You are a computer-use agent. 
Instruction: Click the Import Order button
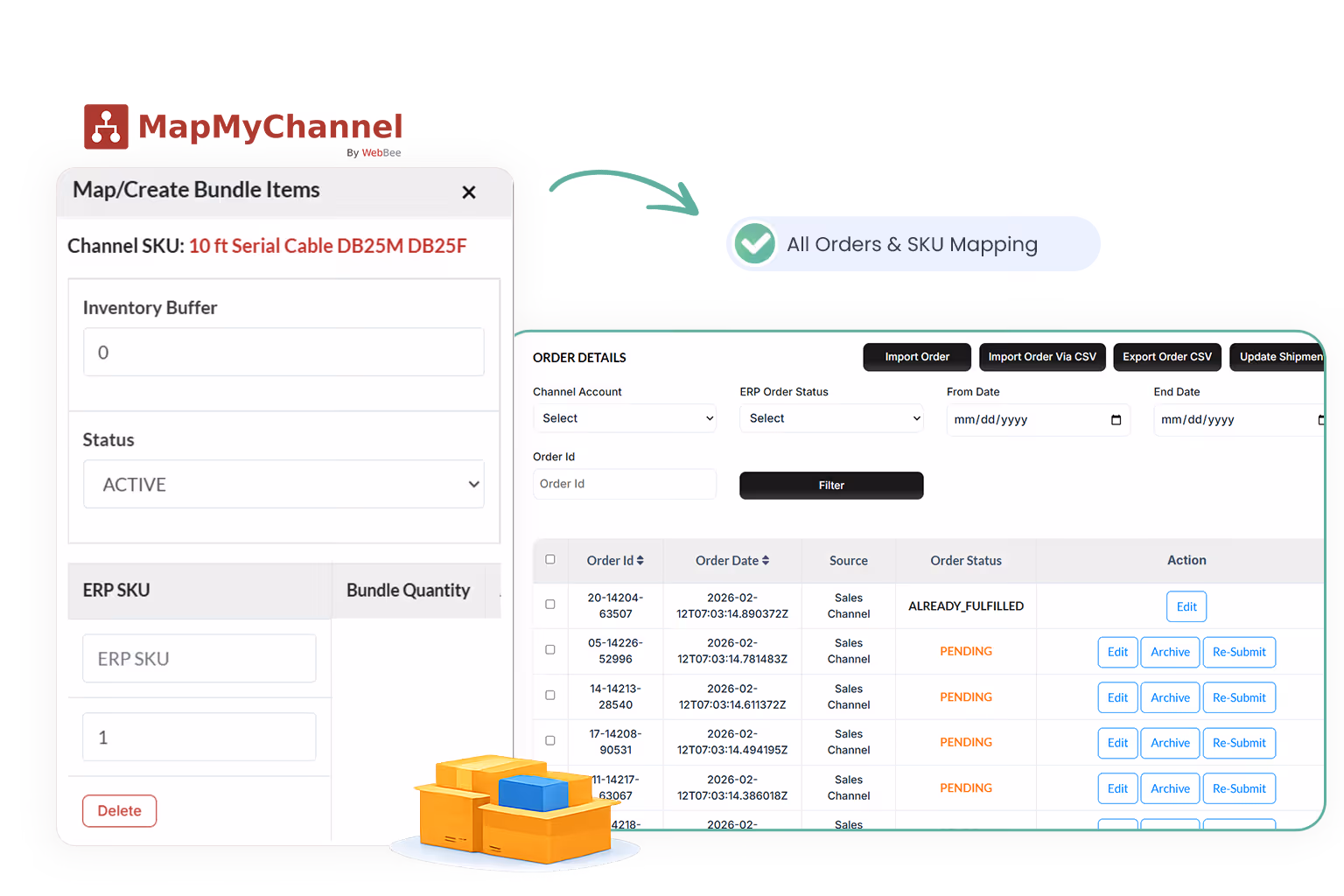[x=916, y=357]
